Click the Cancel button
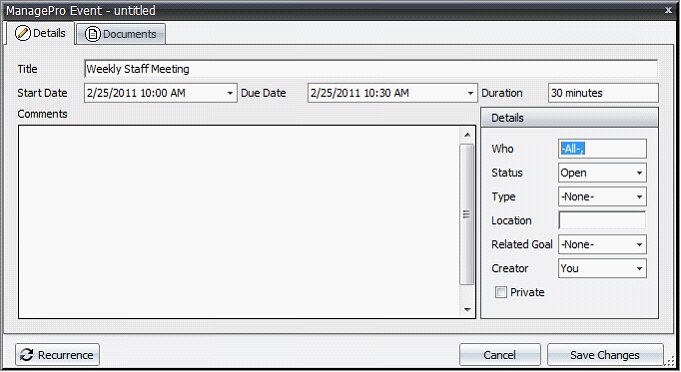 click(x=500, y=355)
